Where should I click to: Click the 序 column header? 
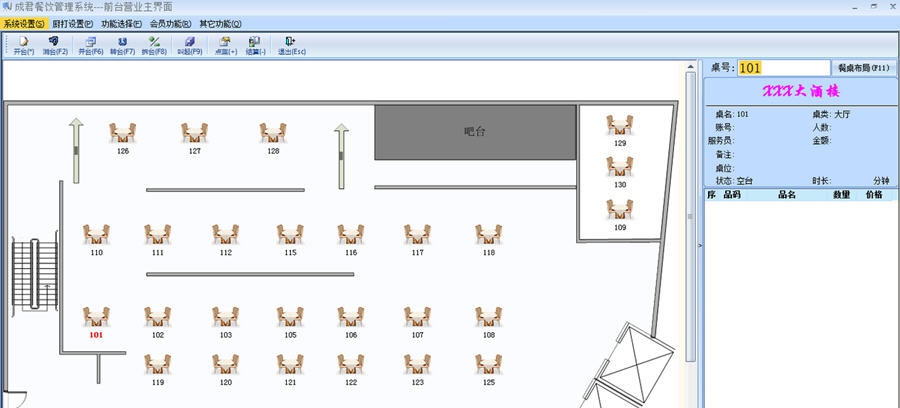click(x=711, y=195)
